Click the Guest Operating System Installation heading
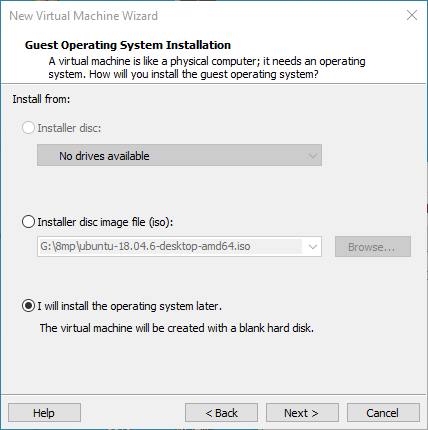Screen dimensions: 428x430 pos(128,45)
